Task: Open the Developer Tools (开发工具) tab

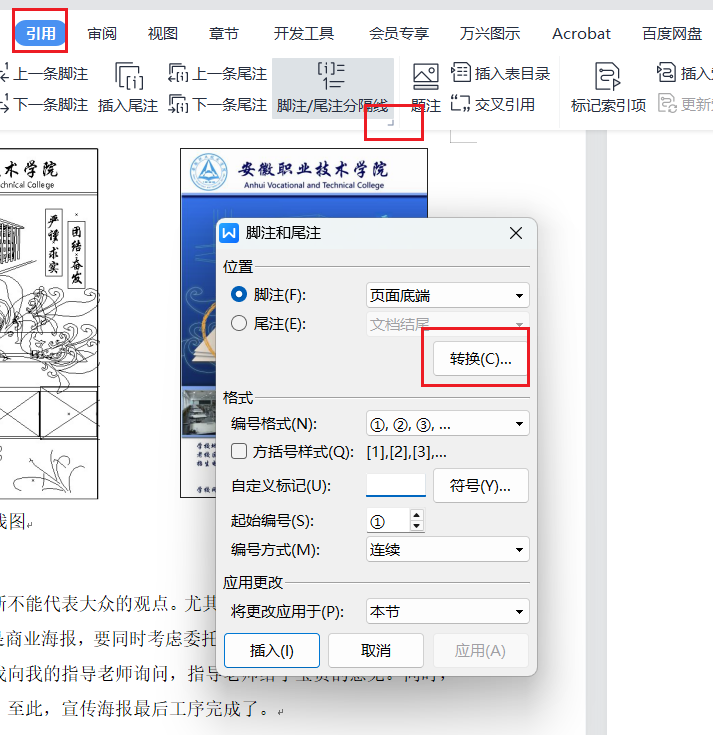Action: pos(304,33)
